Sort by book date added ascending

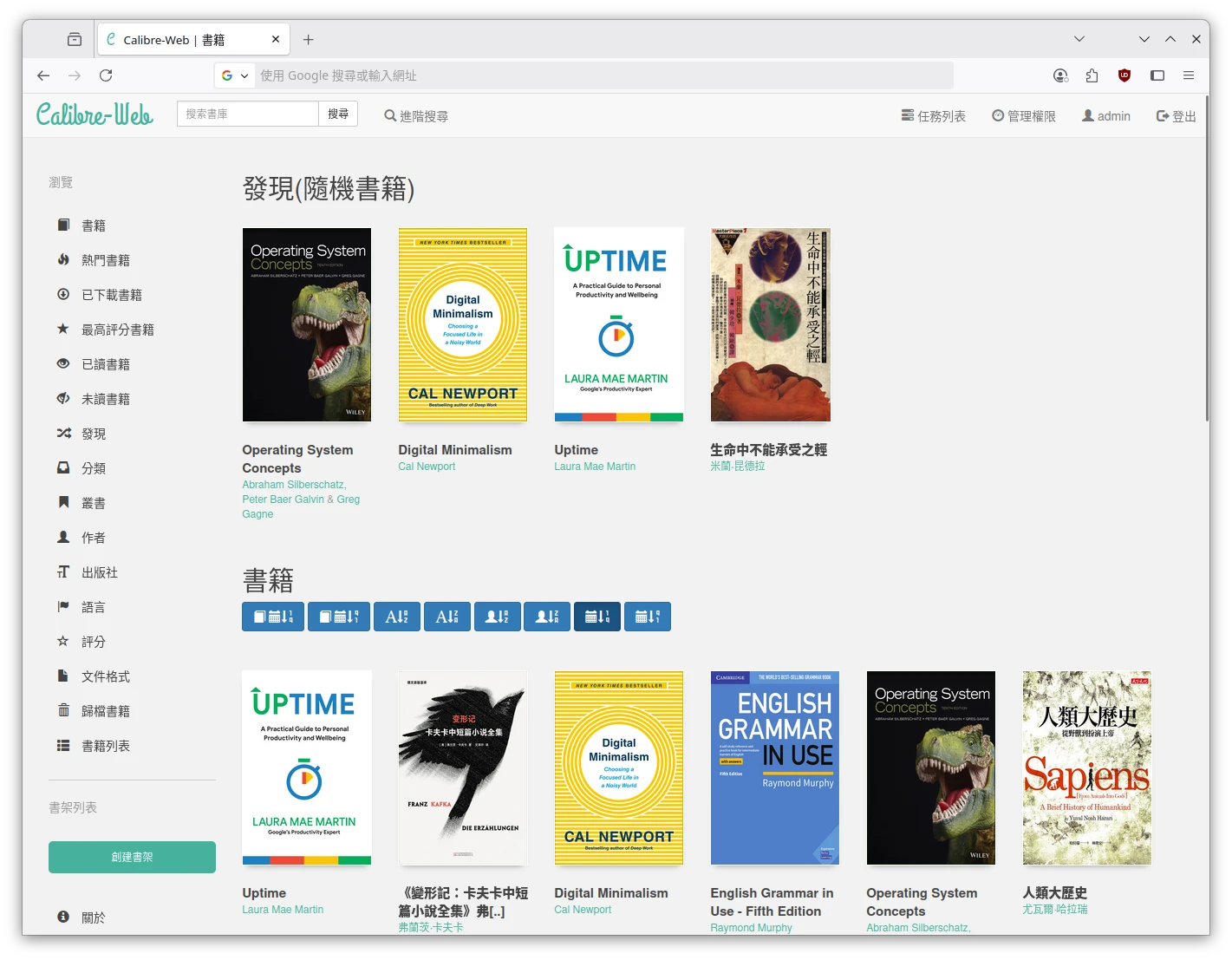pos(339,617)
